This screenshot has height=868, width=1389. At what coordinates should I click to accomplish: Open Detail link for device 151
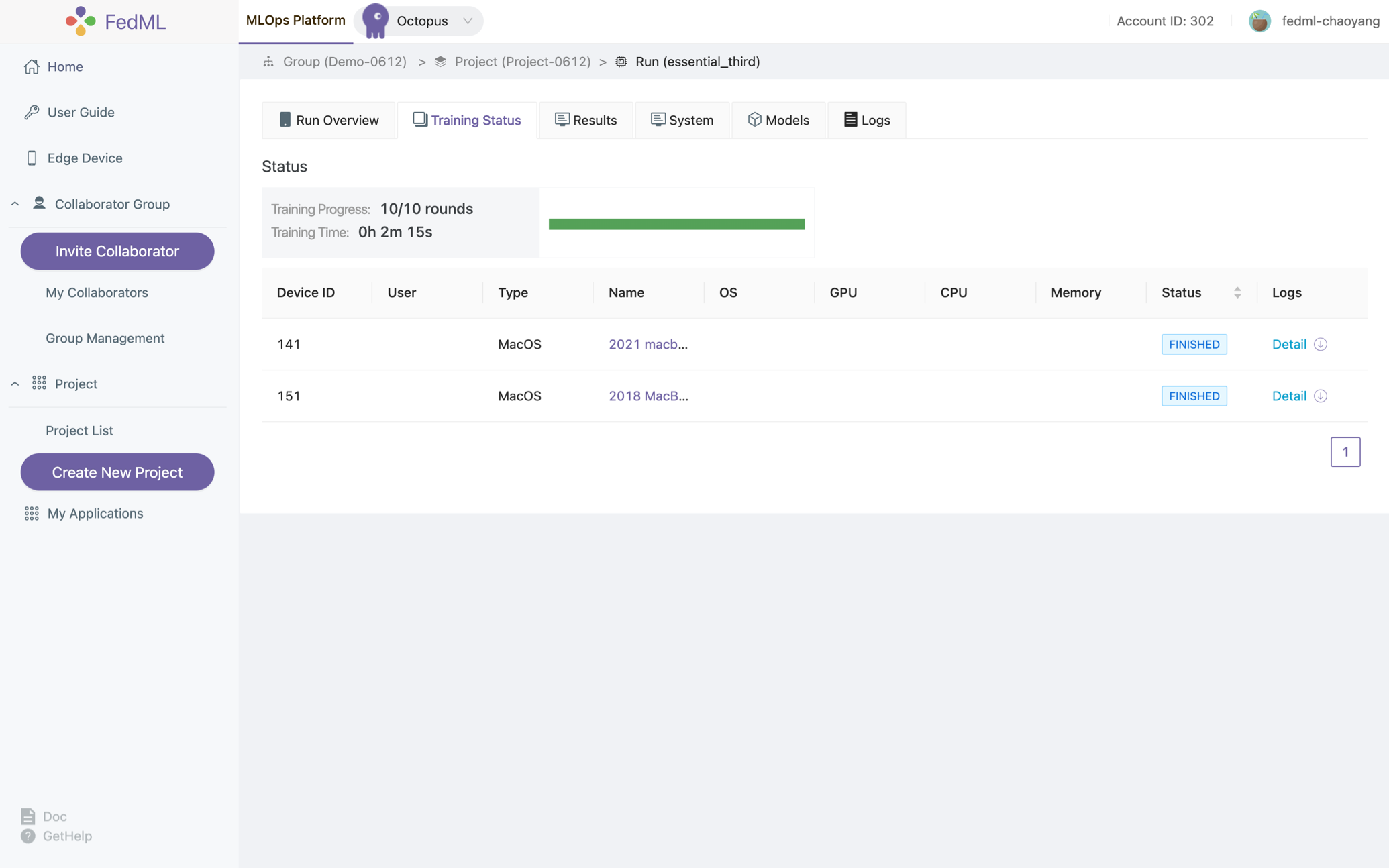1288,396
